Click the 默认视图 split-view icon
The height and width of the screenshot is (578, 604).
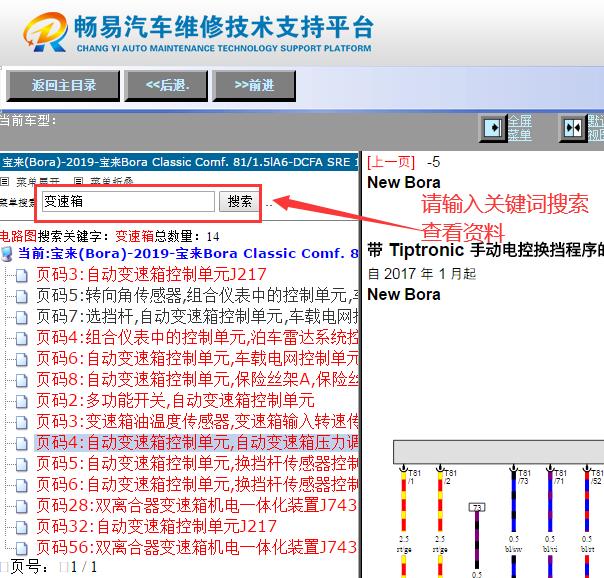[573, 127]
